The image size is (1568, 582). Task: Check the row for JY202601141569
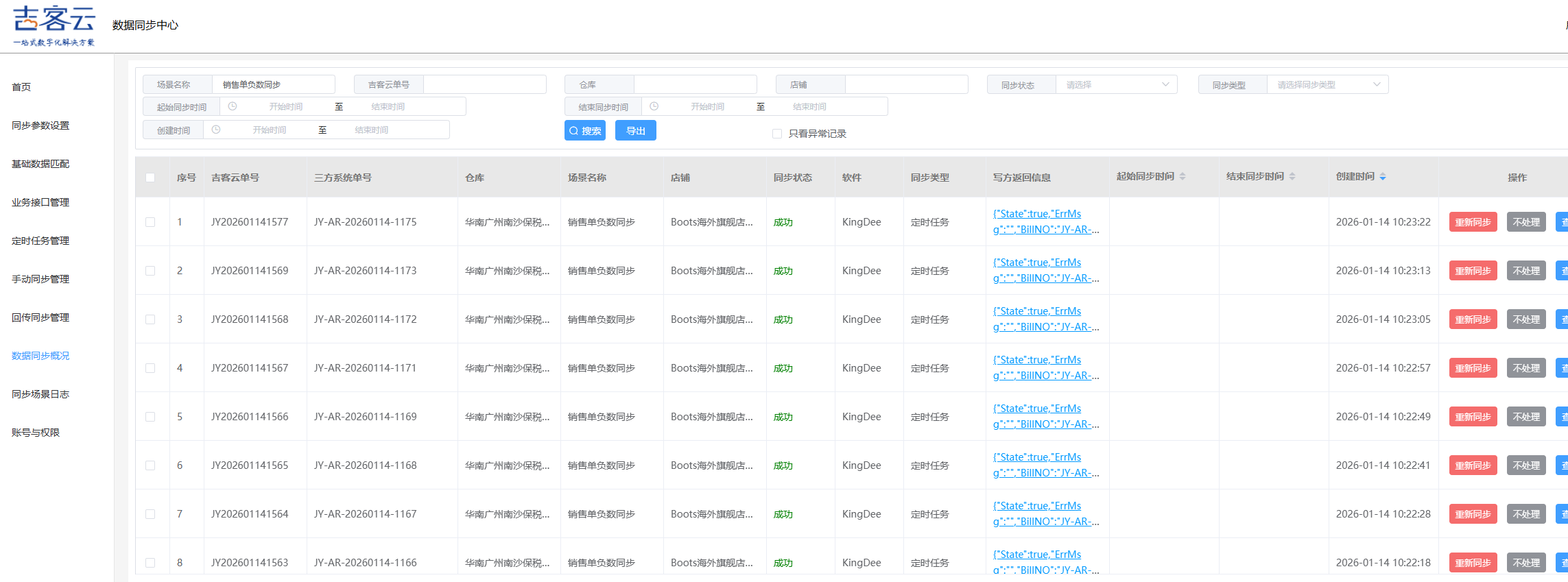[150, 271]
